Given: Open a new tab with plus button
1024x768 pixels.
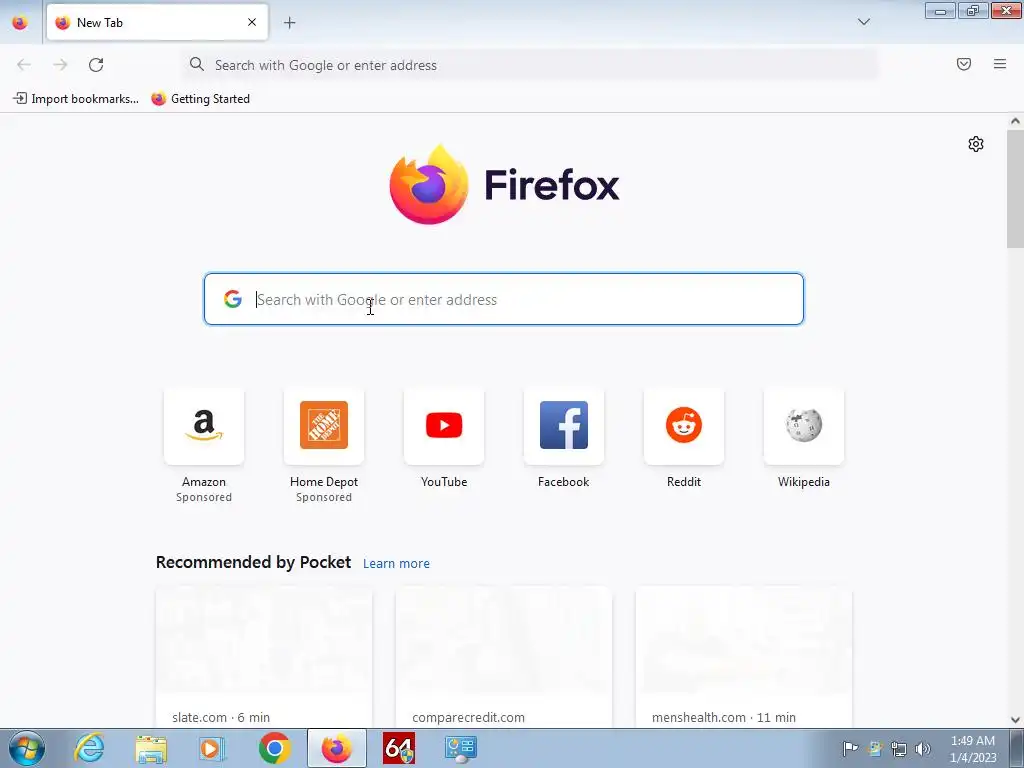Looking at the screenshot, I should (289, 23).
